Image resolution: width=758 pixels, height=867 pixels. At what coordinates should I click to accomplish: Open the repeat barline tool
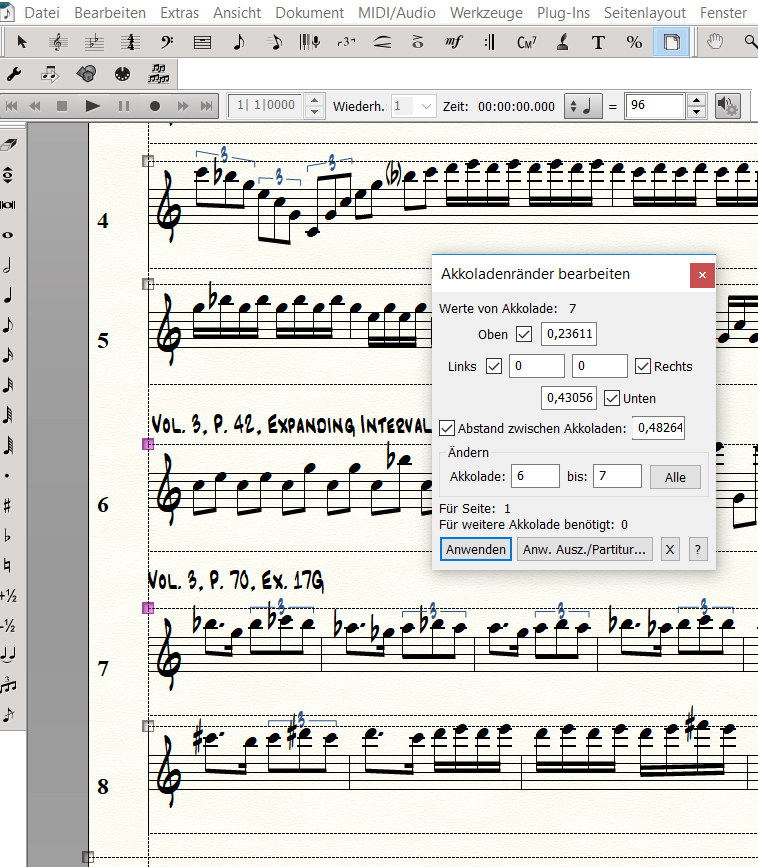pyautogui.click(x=490, y=42)
